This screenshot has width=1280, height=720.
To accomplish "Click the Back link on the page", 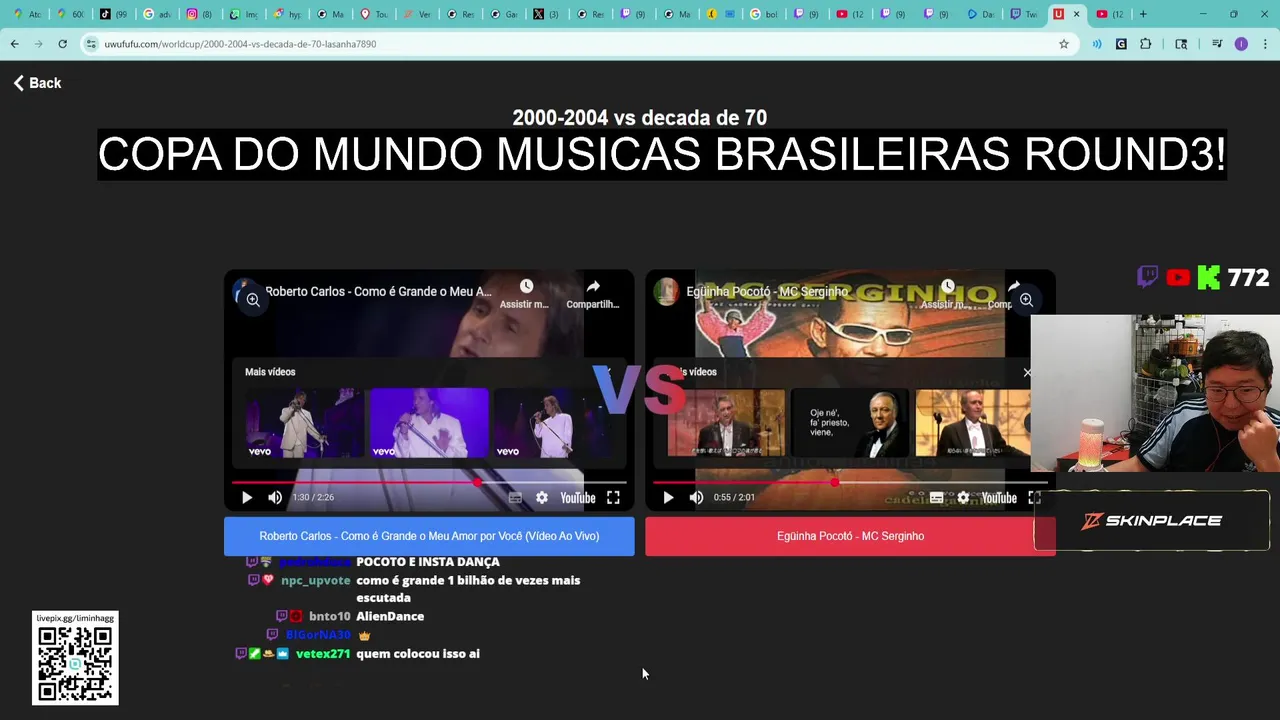I will [37, 83].
